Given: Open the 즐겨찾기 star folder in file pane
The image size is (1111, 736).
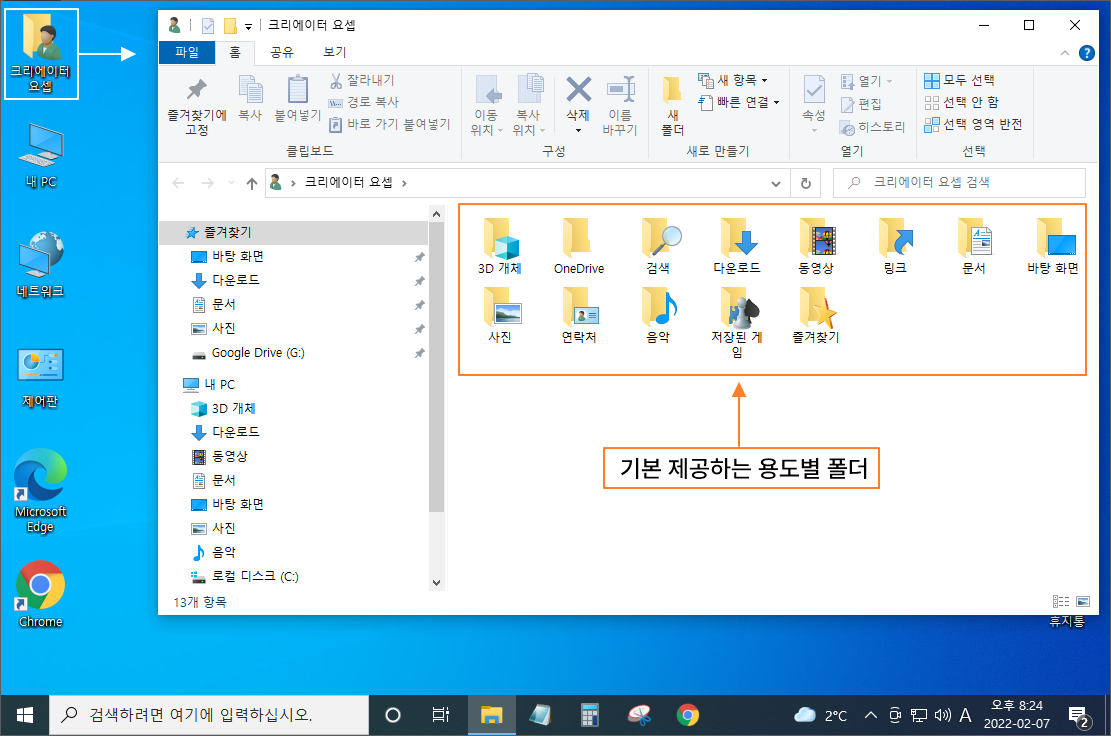Looking at the screenshot, I should 816,315.
